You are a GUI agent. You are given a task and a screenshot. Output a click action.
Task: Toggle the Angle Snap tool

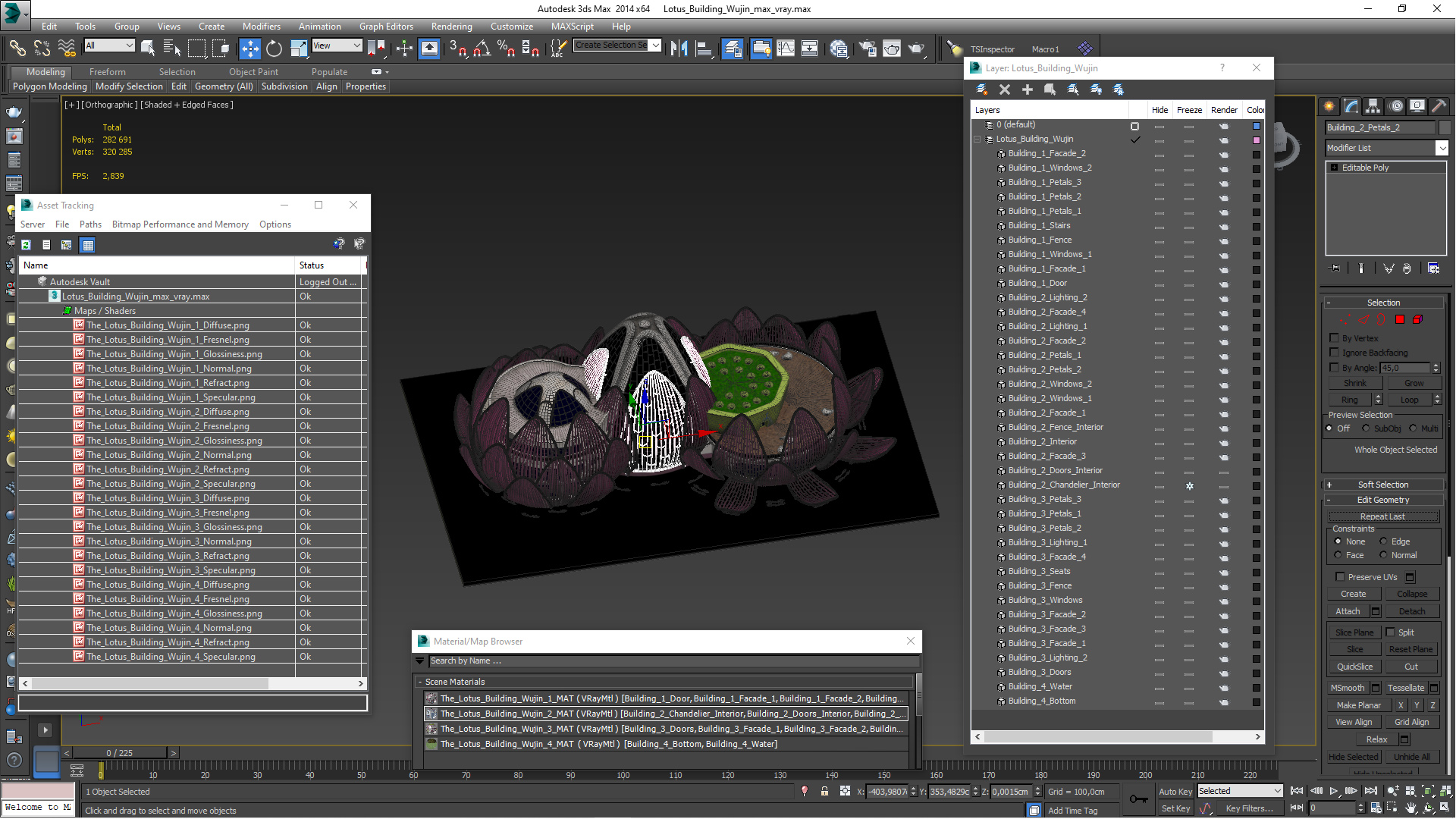(482, 49)
